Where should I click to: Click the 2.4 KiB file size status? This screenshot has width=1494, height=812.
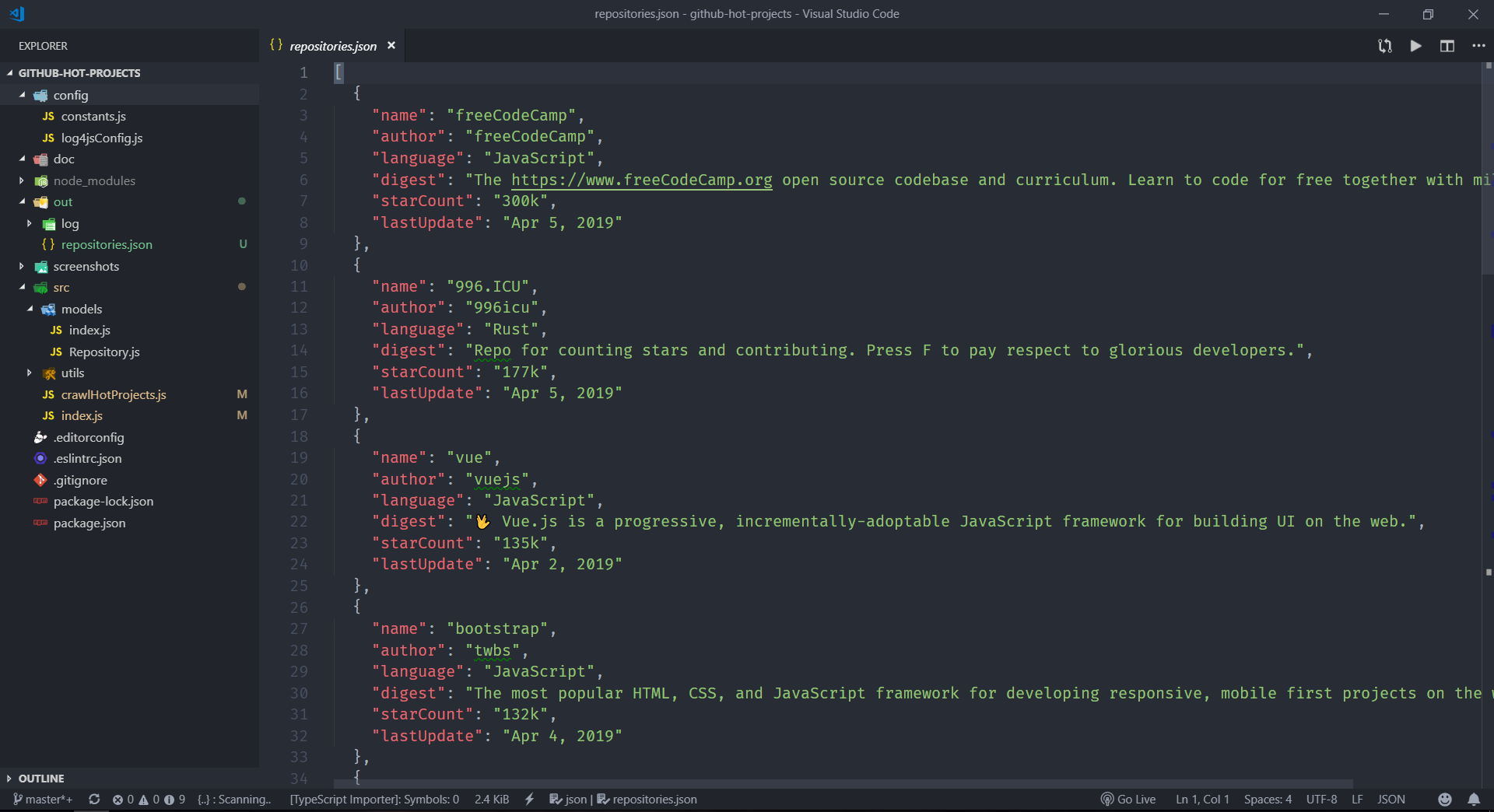coord(492,800)
